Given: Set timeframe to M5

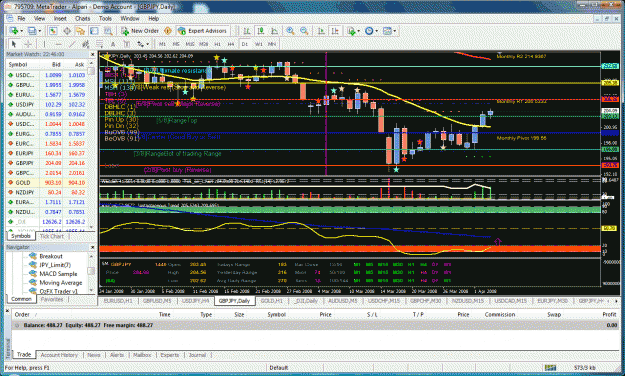Looking at the screenshot, I should coord(176,44).
